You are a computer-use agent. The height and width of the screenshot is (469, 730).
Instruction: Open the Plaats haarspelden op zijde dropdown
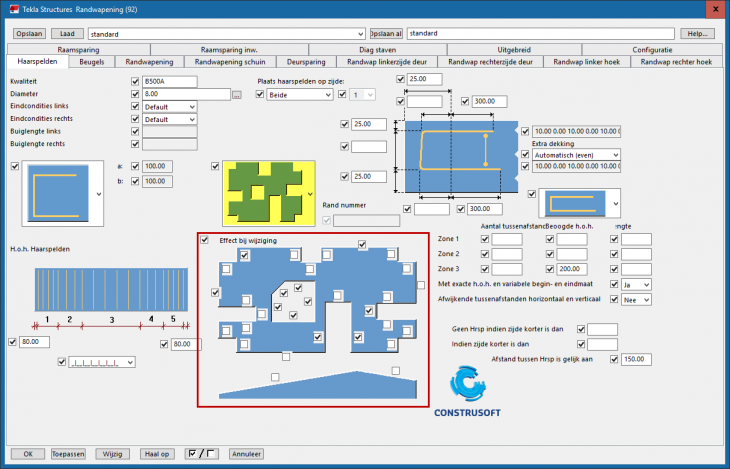299,94
